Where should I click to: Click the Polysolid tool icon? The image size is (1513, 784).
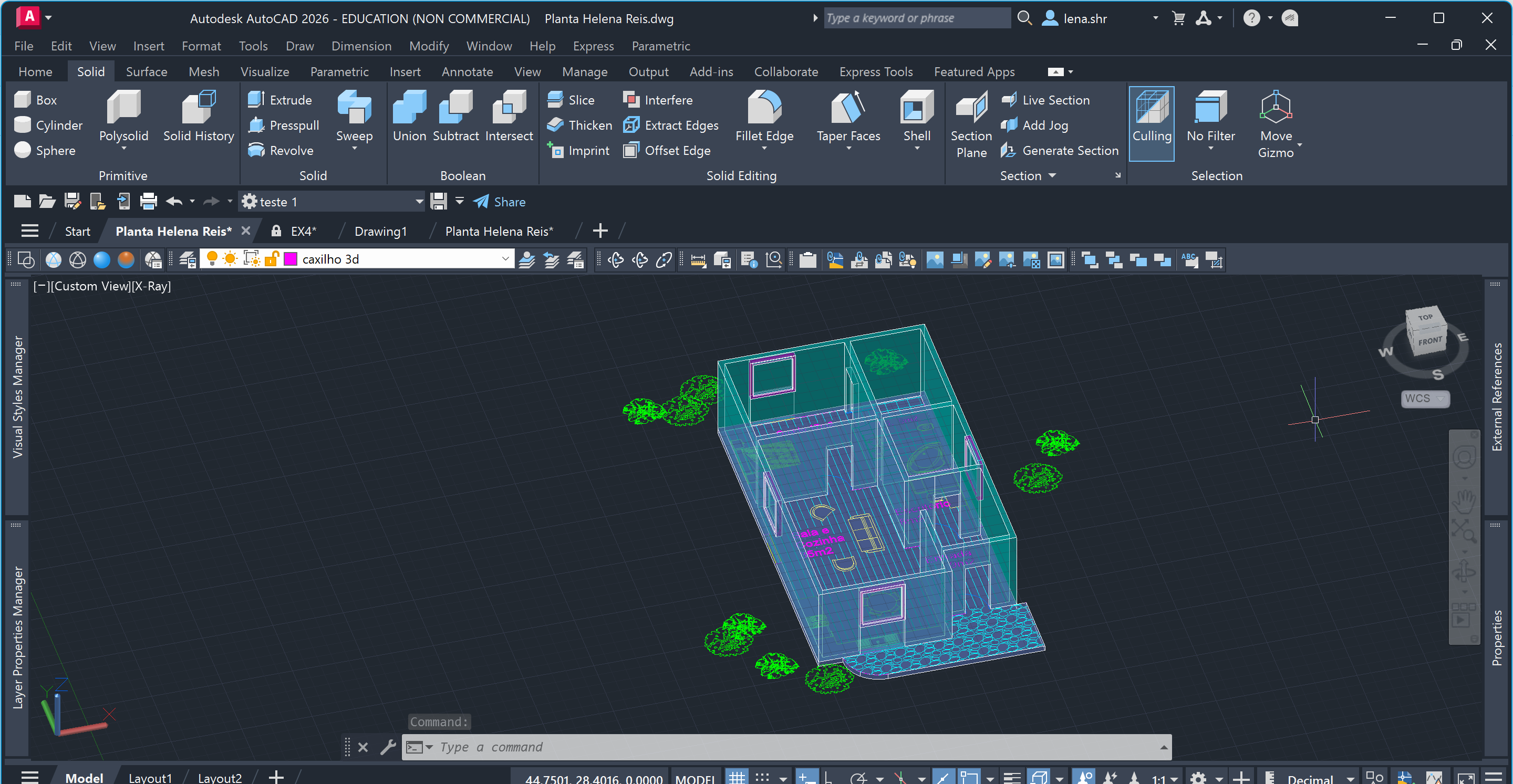tap(123, 108)
